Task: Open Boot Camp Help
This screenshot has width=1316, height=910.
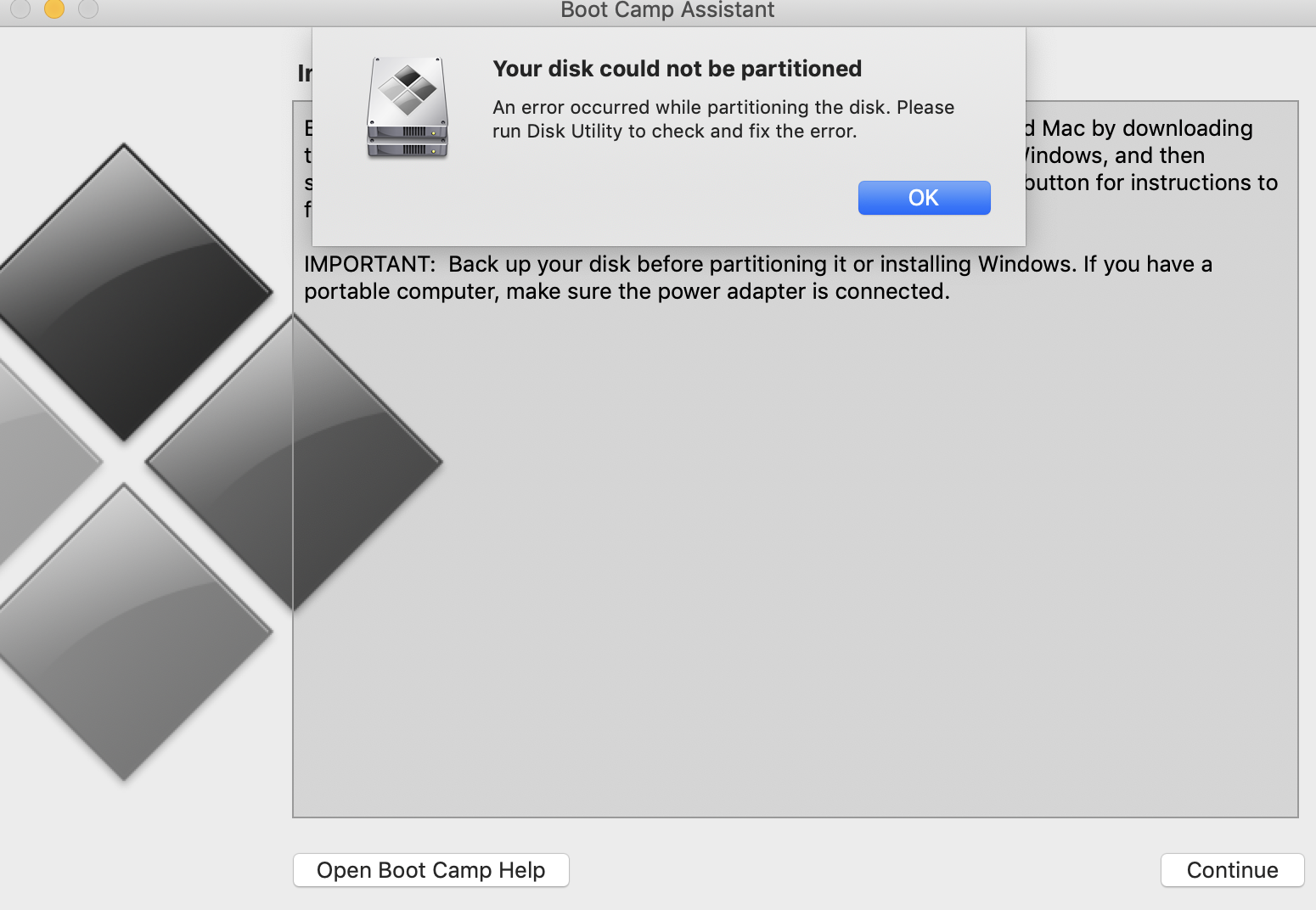Action: 431,870
